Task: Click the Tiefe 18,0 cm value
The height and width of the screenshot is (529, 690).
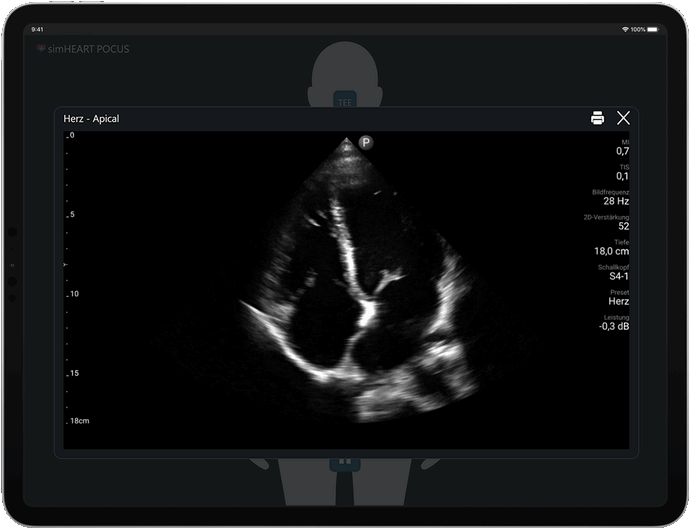Action: 611,251
